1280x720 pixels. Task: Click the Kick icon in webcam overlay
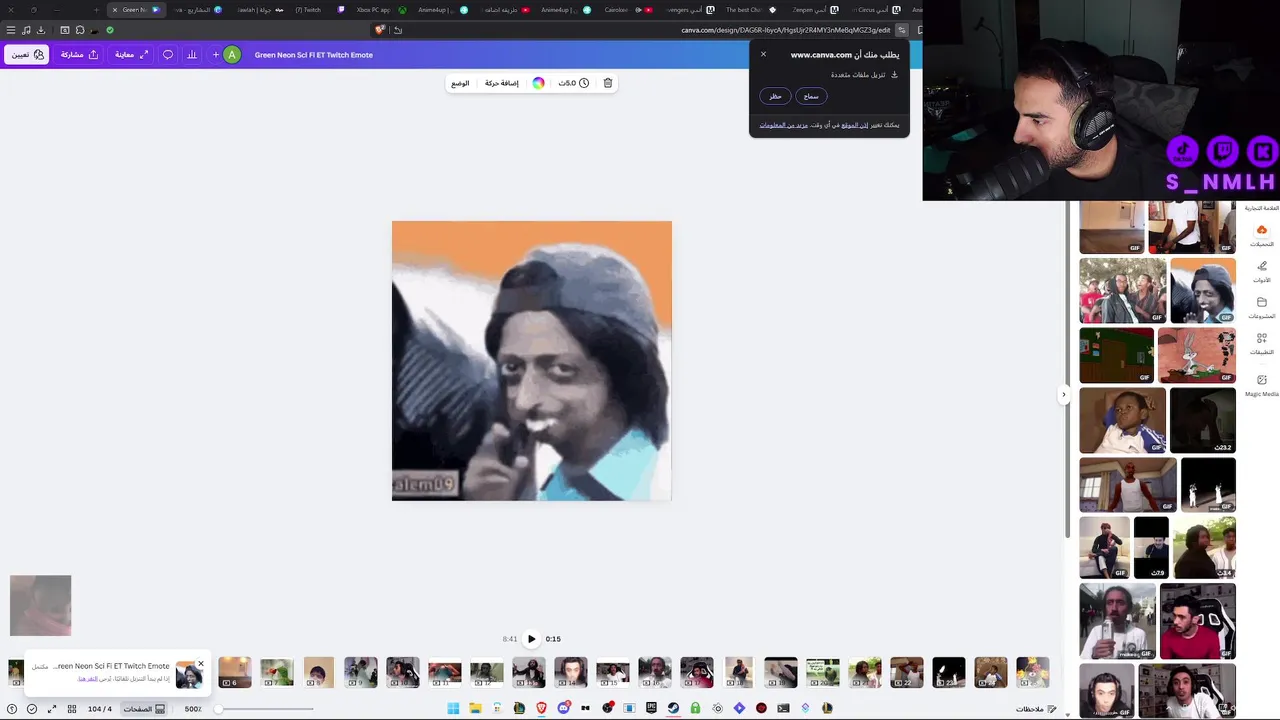(1263, 152)
